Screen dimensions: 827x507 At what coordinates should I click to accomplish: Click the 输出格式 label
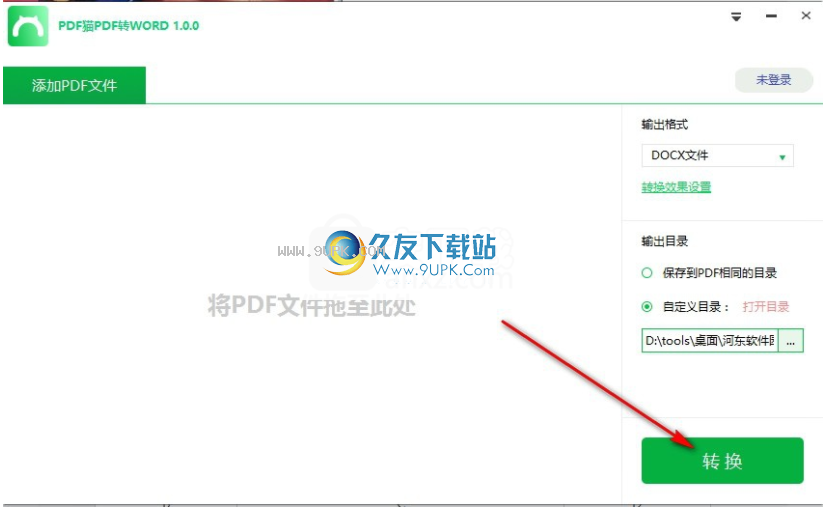665,125
